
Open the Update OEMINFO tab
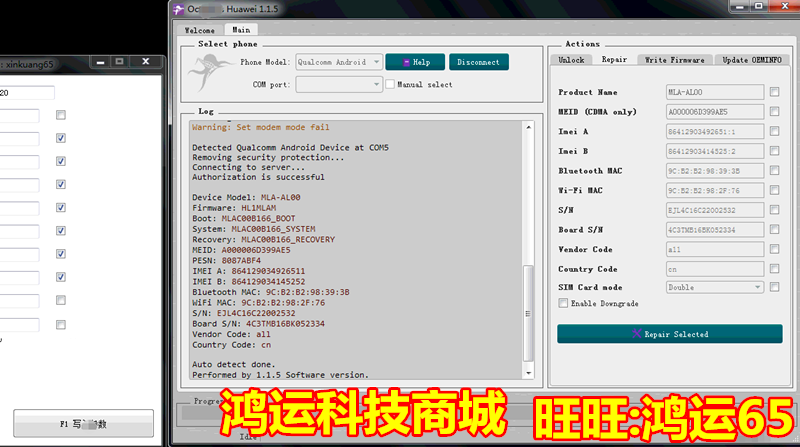[x=752, y=60]
